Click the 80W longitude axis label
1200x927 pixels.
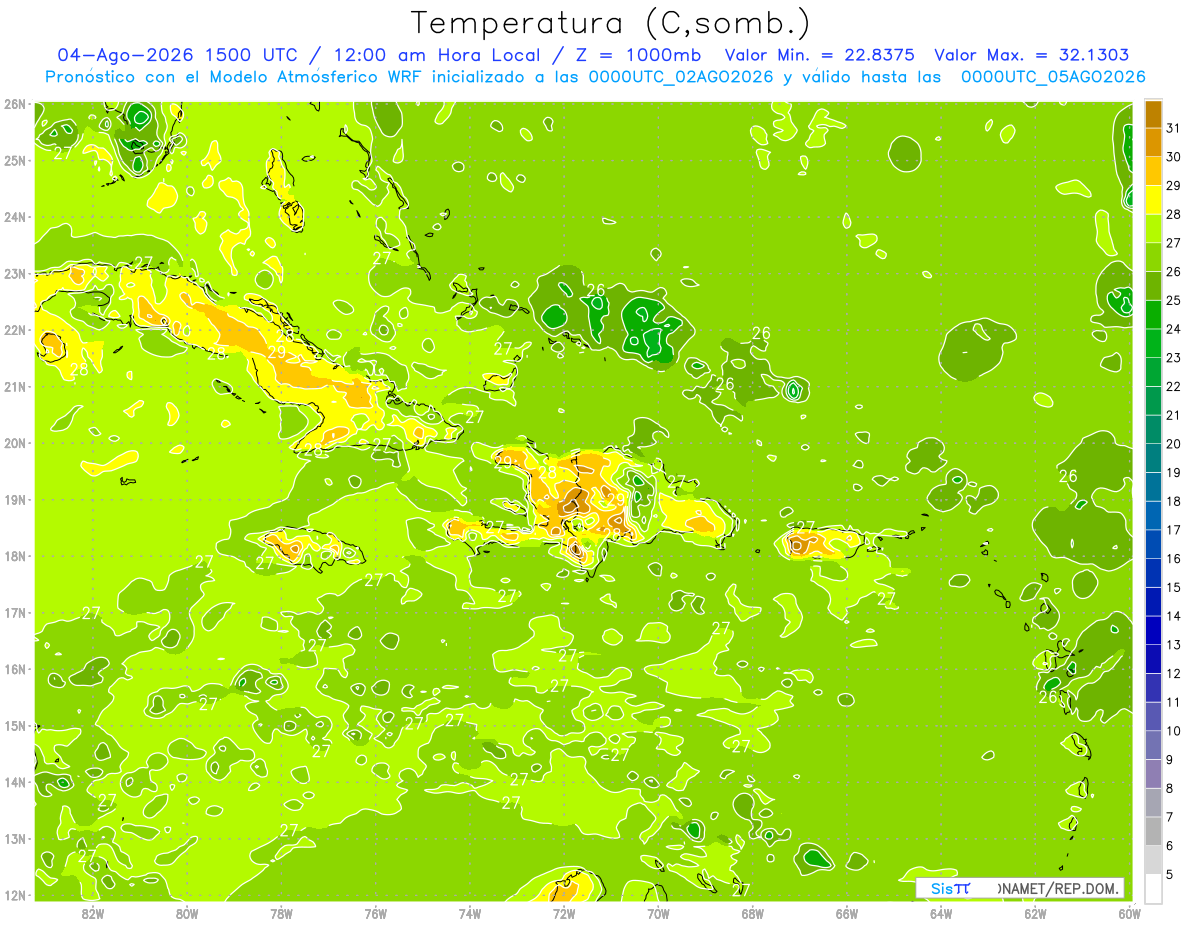(187, 913)
